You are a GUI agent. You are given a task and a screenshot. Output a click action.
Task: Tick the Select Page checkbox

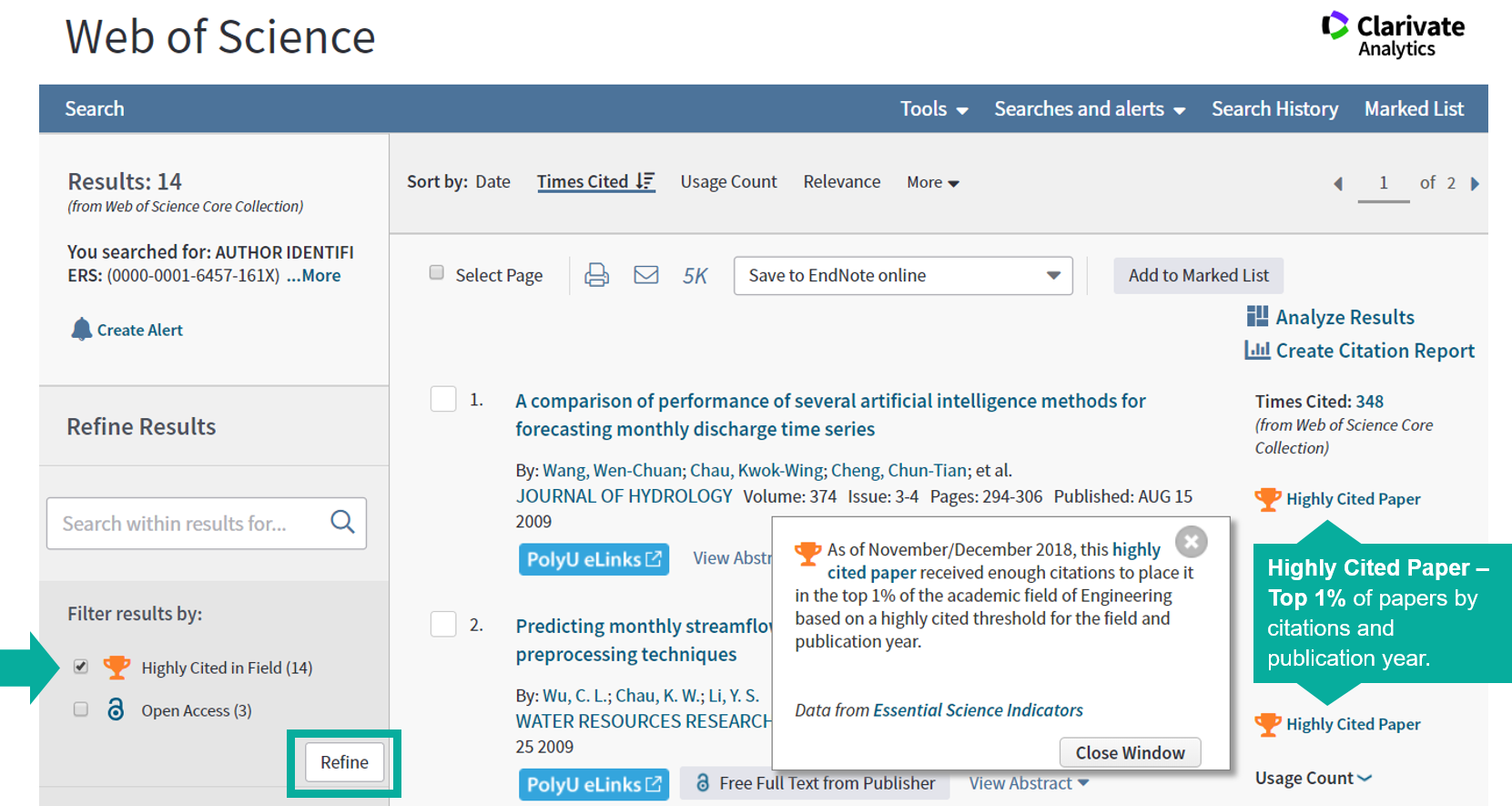[x=437, y=273]
